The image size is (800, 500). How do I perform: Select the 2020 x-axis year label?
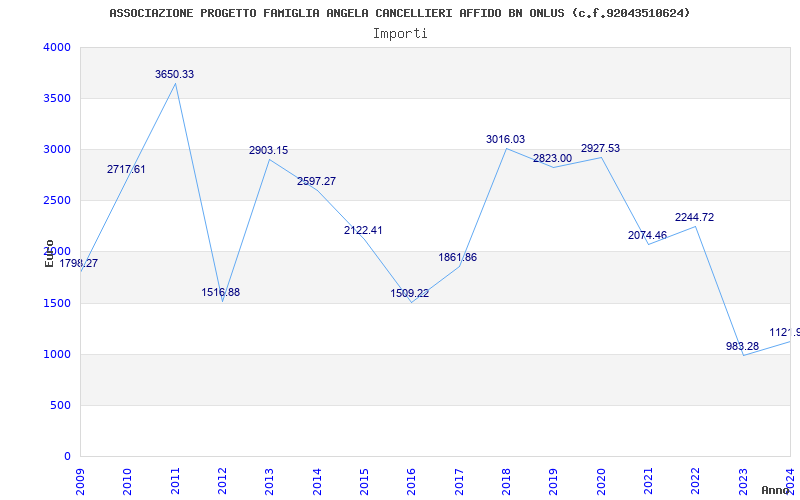tap(601, 481)
